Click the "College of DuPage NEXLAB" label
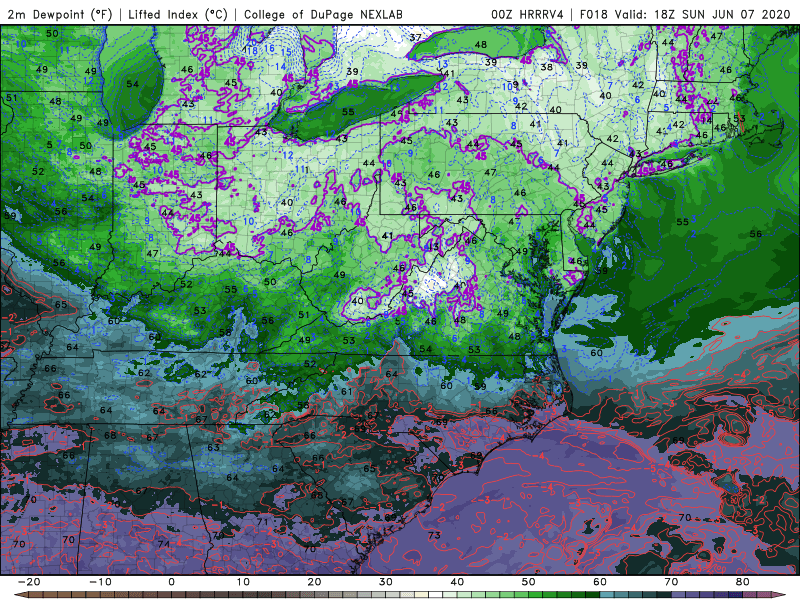 pos(323,14)
